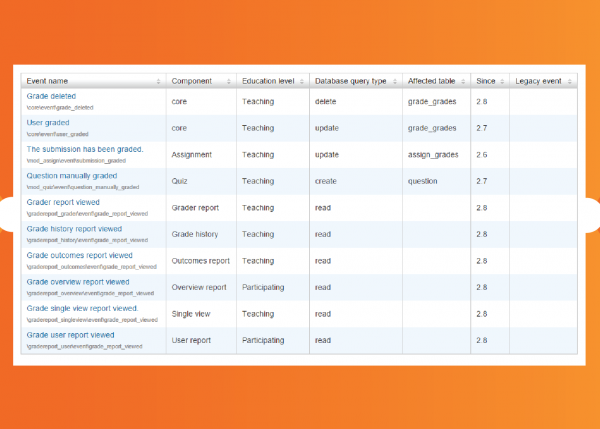Viewport: 600px width, 429px height.
Task: Open the Question manually graded event
Action: pyautogui.click(x=71, y=175)
